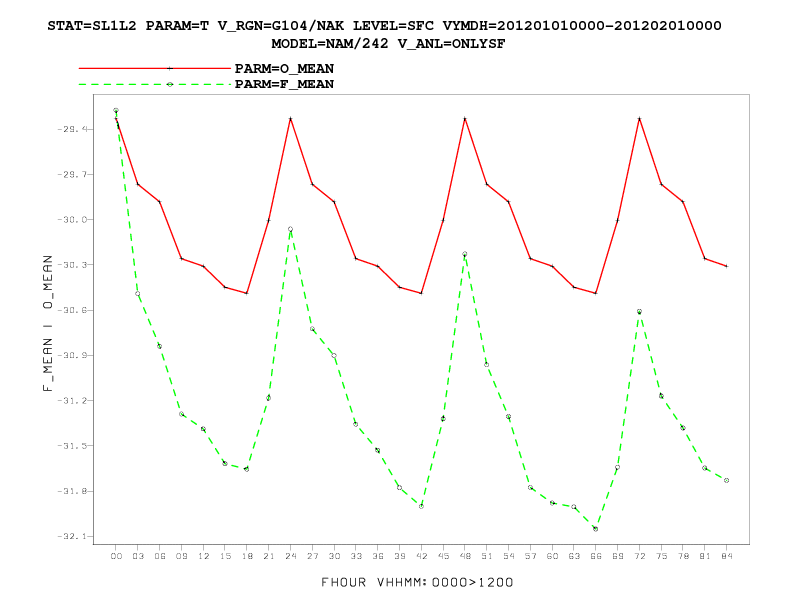Click the red O_MEAN peak at hour 72
This screenshot has width=792, height=612.
tap(639, 119)
